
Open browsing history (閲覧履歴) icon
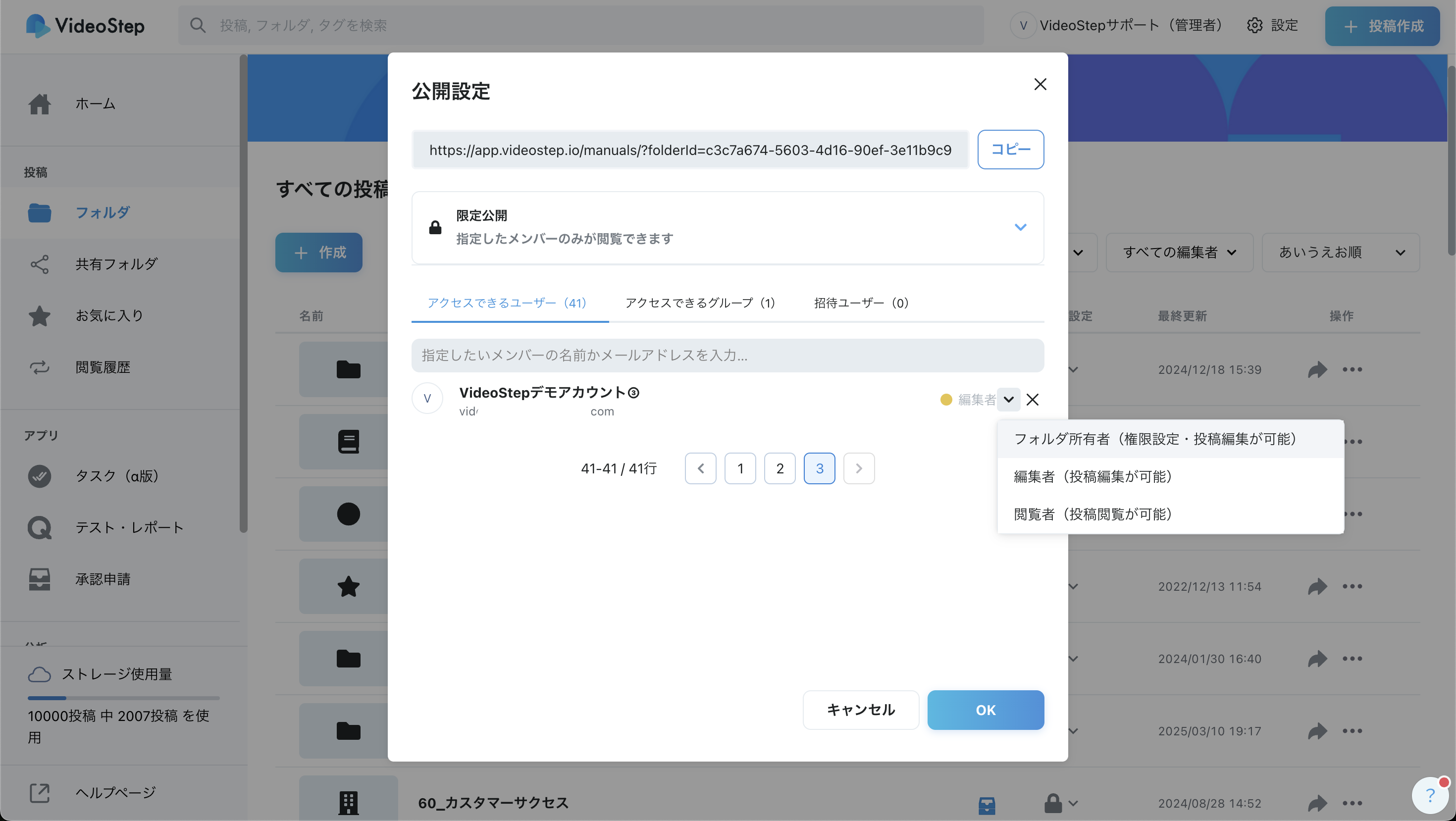click(x=40, y=367)
